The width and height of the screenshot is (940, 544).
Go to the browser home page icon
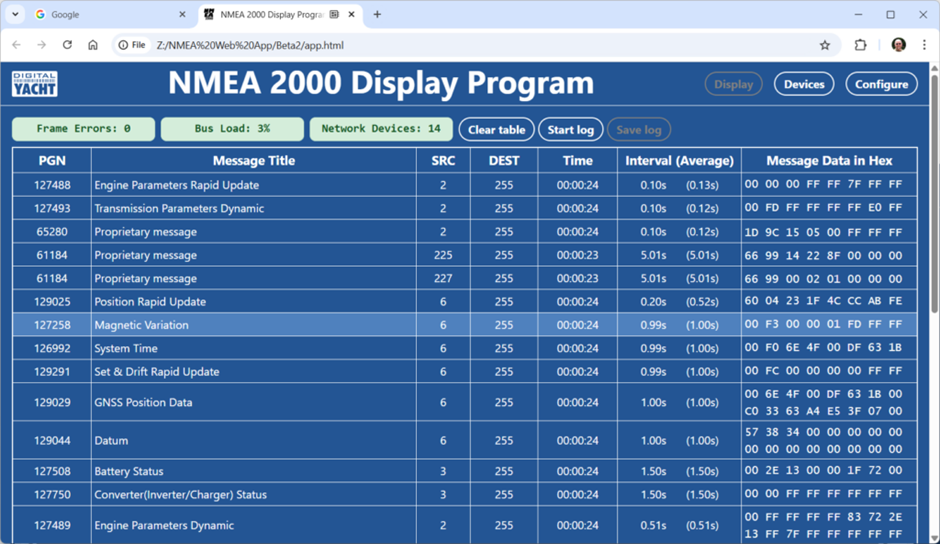click(93, 45)
